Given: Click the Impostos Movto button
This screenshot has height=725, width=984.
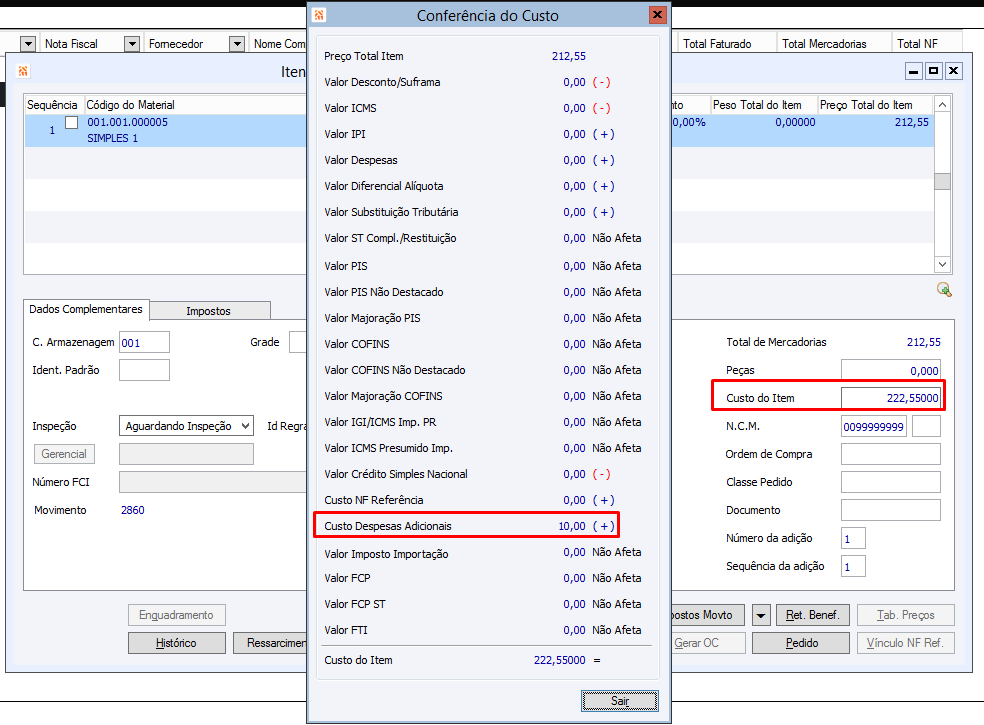Looking at the screenshot, I should [x=708, y=615].
